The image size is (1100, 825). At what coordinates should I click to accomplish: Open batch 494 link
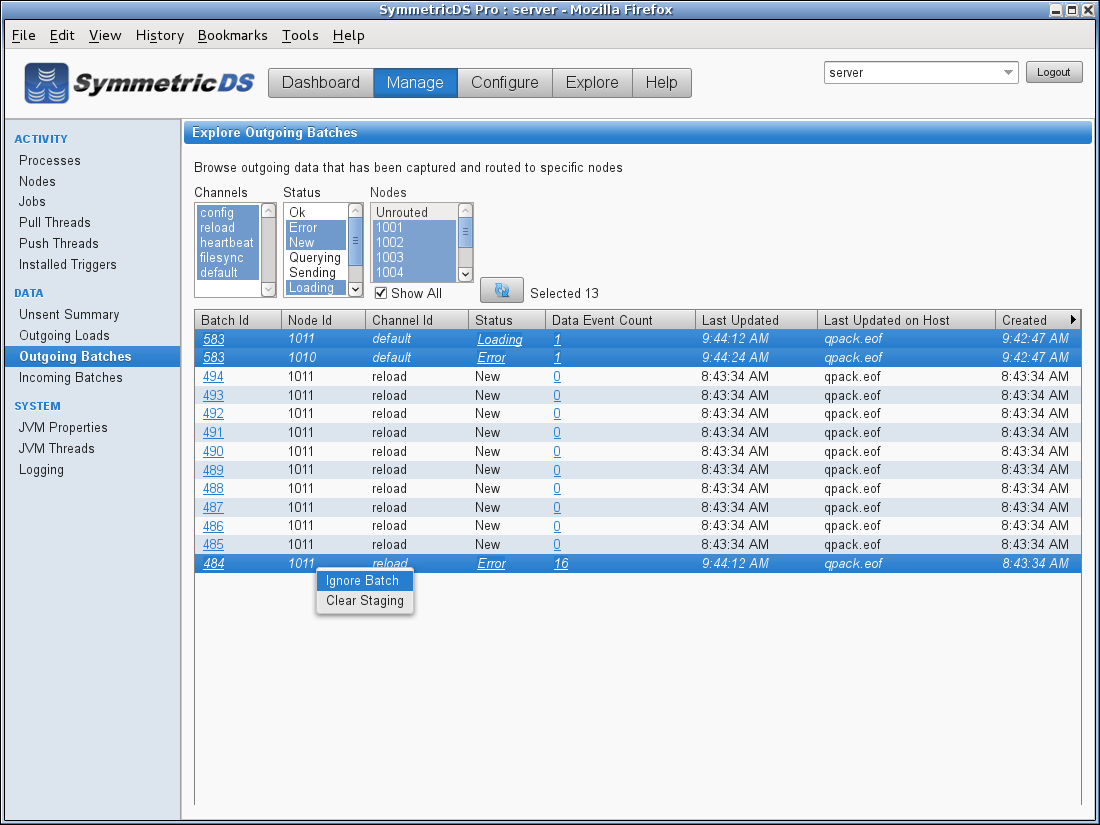click(213, 377)
